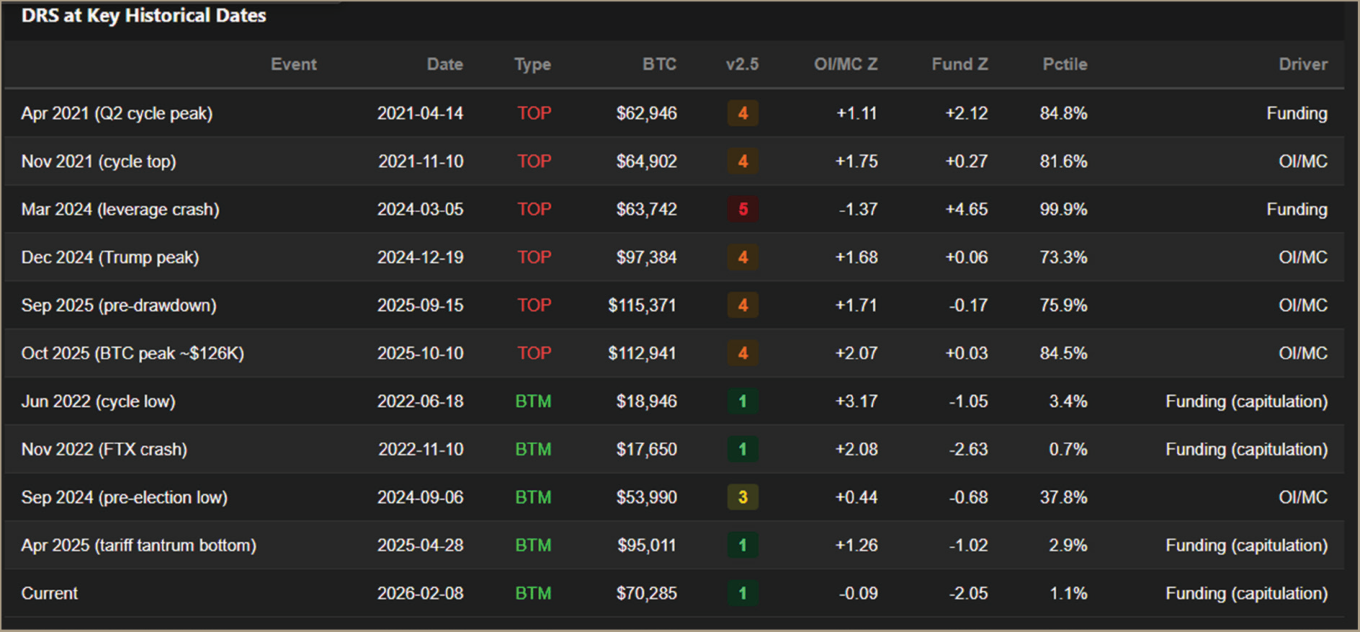Click the v2.5 column header

(x=742, y=64)
